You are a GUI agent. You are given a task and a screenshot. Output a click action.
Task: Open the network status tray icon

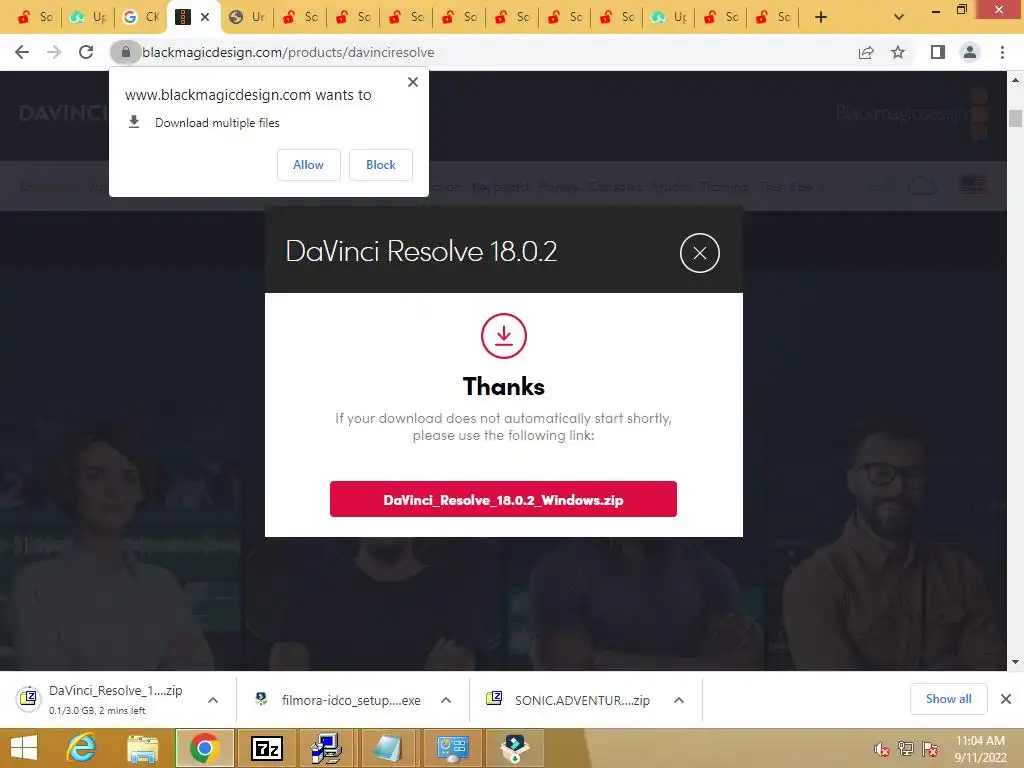pyautogui.click(x=906, y=749)
